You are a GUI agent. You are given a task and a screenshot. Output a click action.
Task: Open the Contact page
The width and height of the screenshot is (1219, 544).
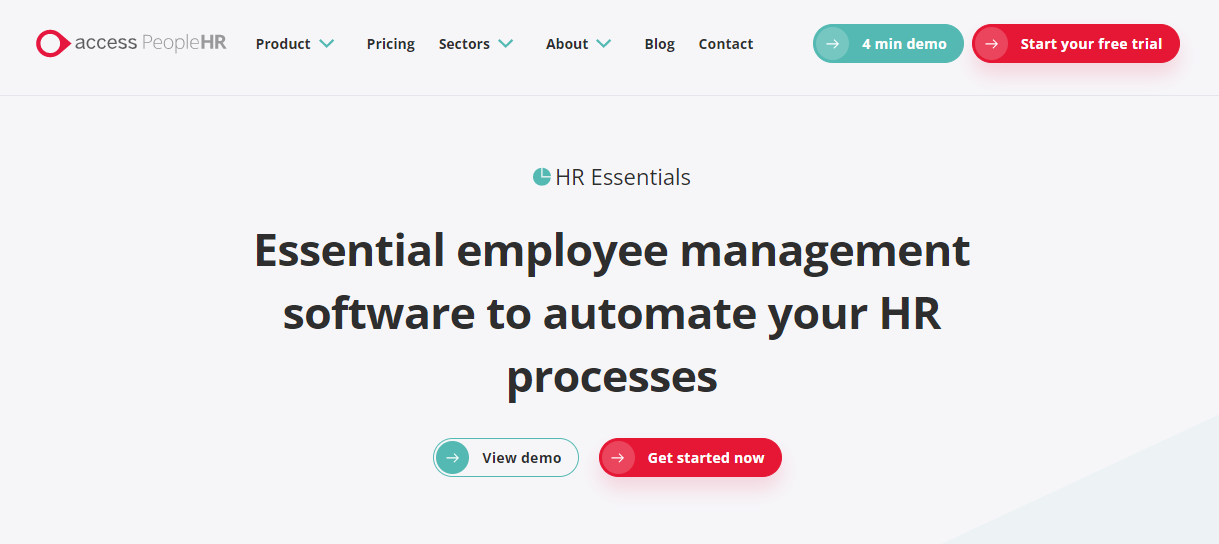click(726, 44)
